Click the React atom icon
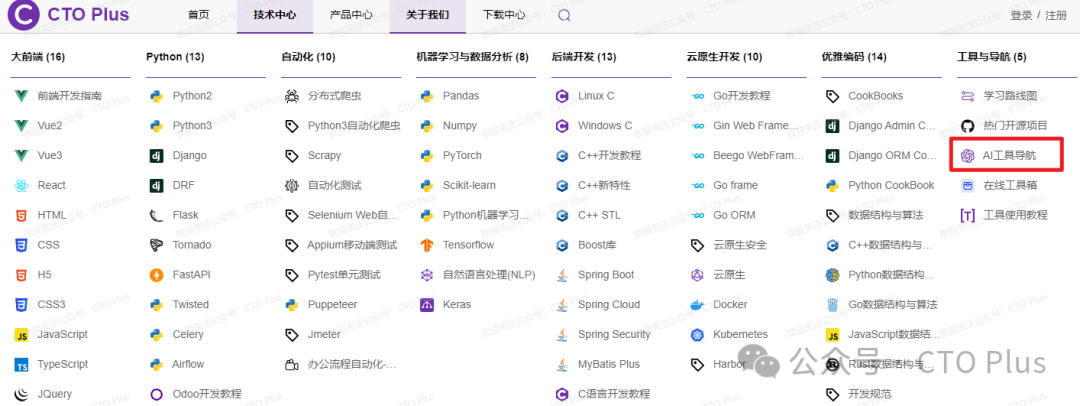Viewport: 1080px width, 406px height. click(21, 185)
